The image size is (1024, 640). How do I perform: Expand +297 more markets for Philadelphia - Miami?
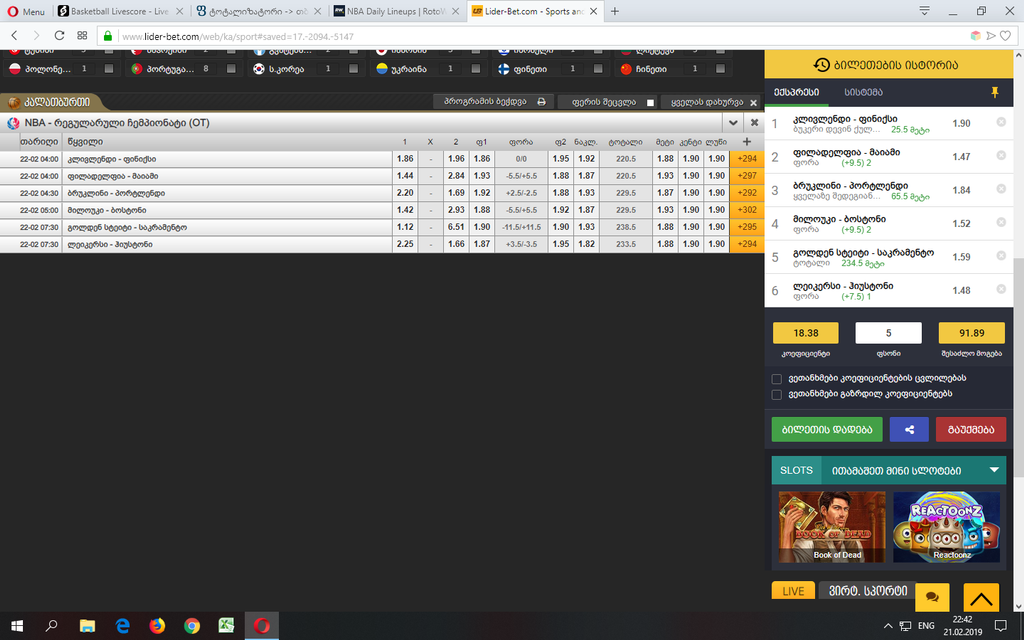pyautogui.click(x=746, y=176)
